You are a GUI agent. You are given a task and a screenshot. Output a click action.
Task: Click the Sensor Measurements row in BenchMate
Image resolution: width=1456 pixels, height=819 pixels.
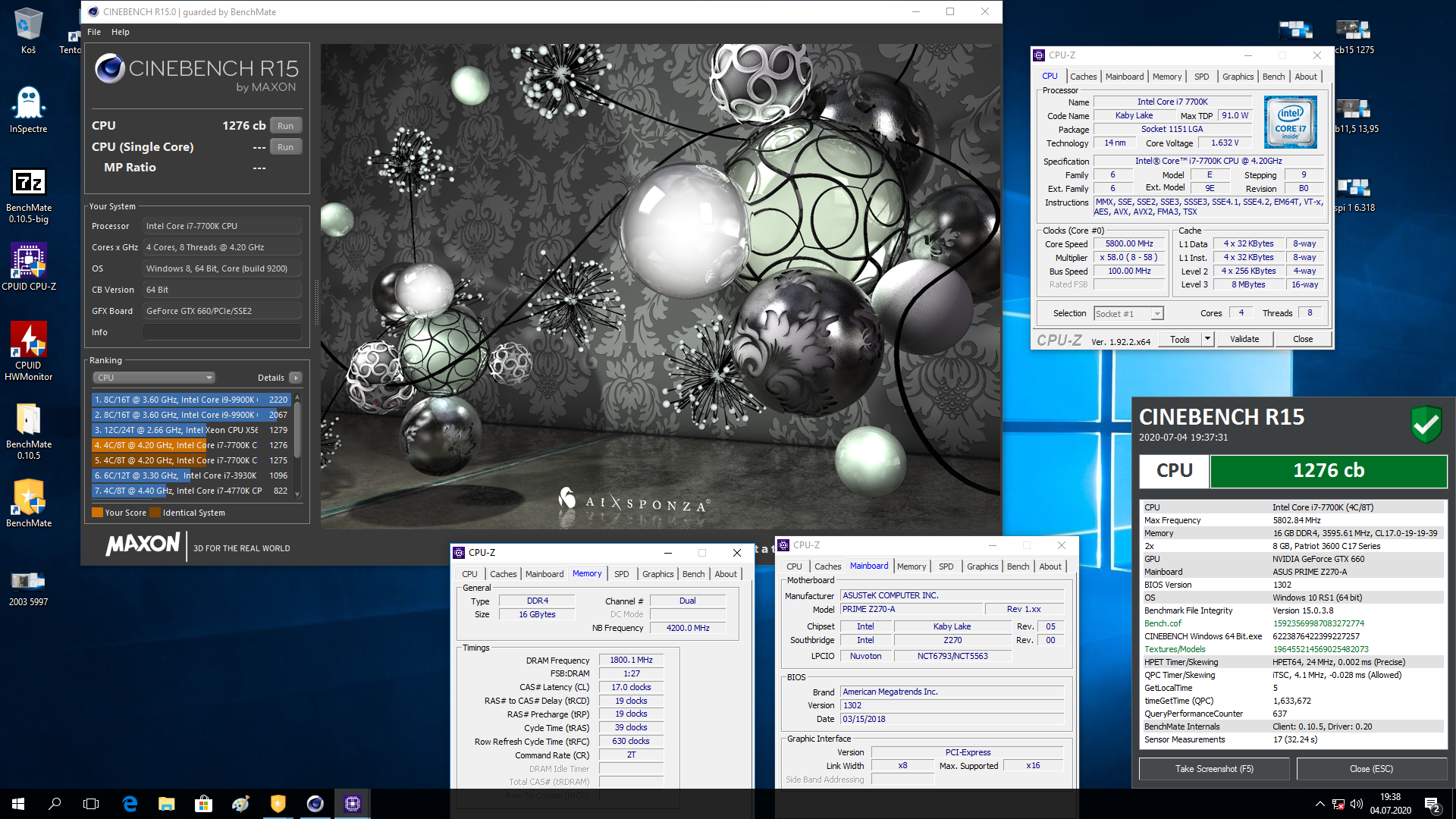[1293, 739]
